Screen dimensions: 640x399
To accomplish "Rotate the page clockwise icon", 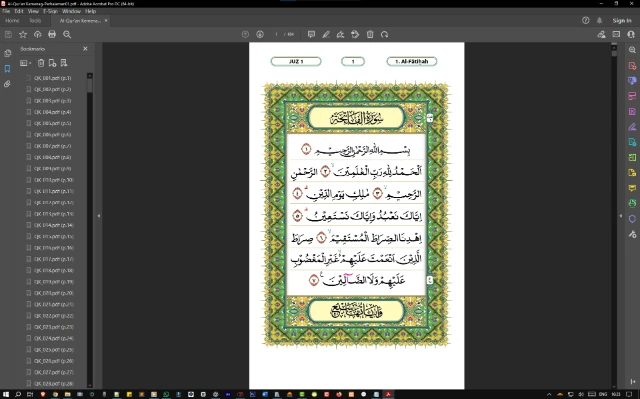I will click(384, 35).
